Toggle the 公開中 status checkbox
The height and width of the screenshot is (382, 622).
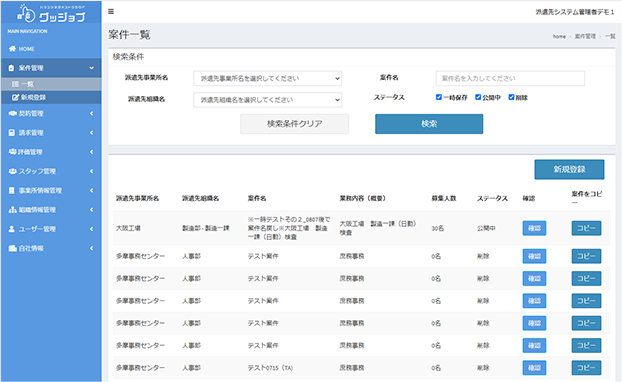pyautogui.click(x=478, y=97)
